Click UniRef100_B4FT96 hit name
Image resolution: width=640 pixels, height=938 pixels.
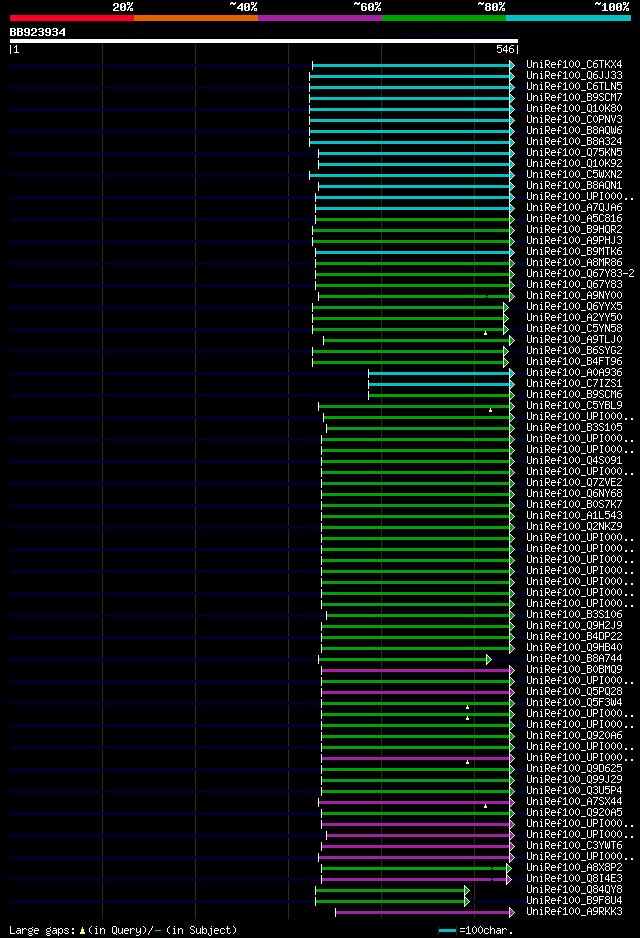pos(574,361)
